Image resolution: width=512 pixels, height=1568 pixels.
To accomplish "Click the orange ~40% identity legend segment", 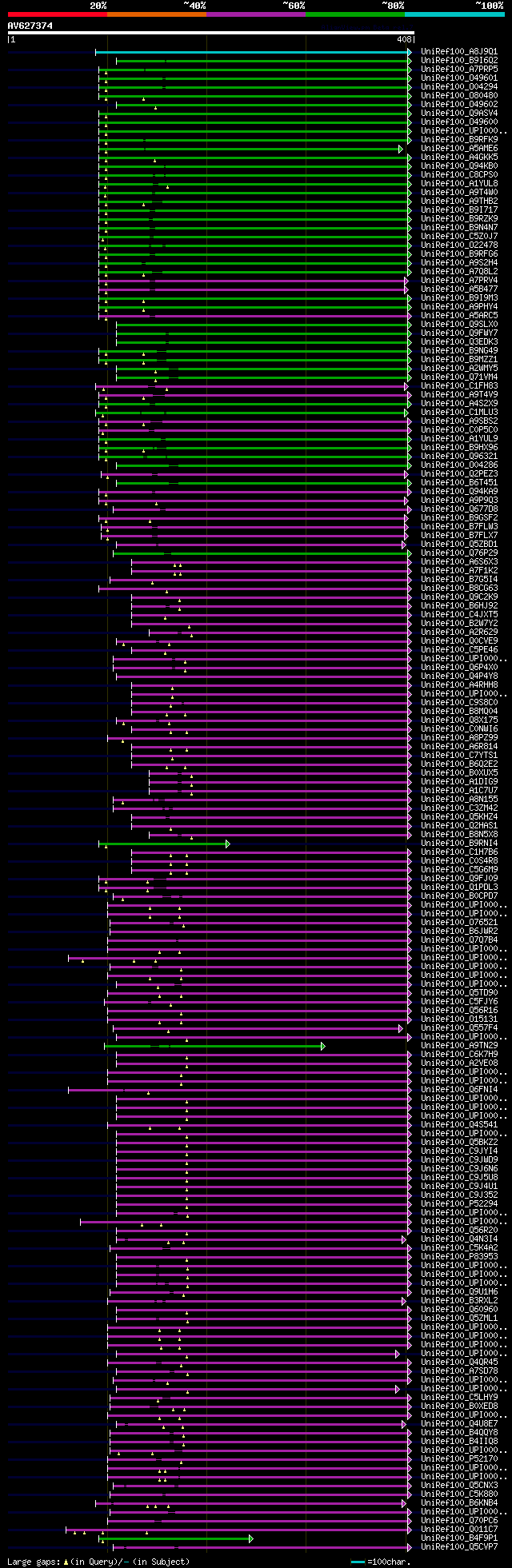I will (x=157, y=14).
